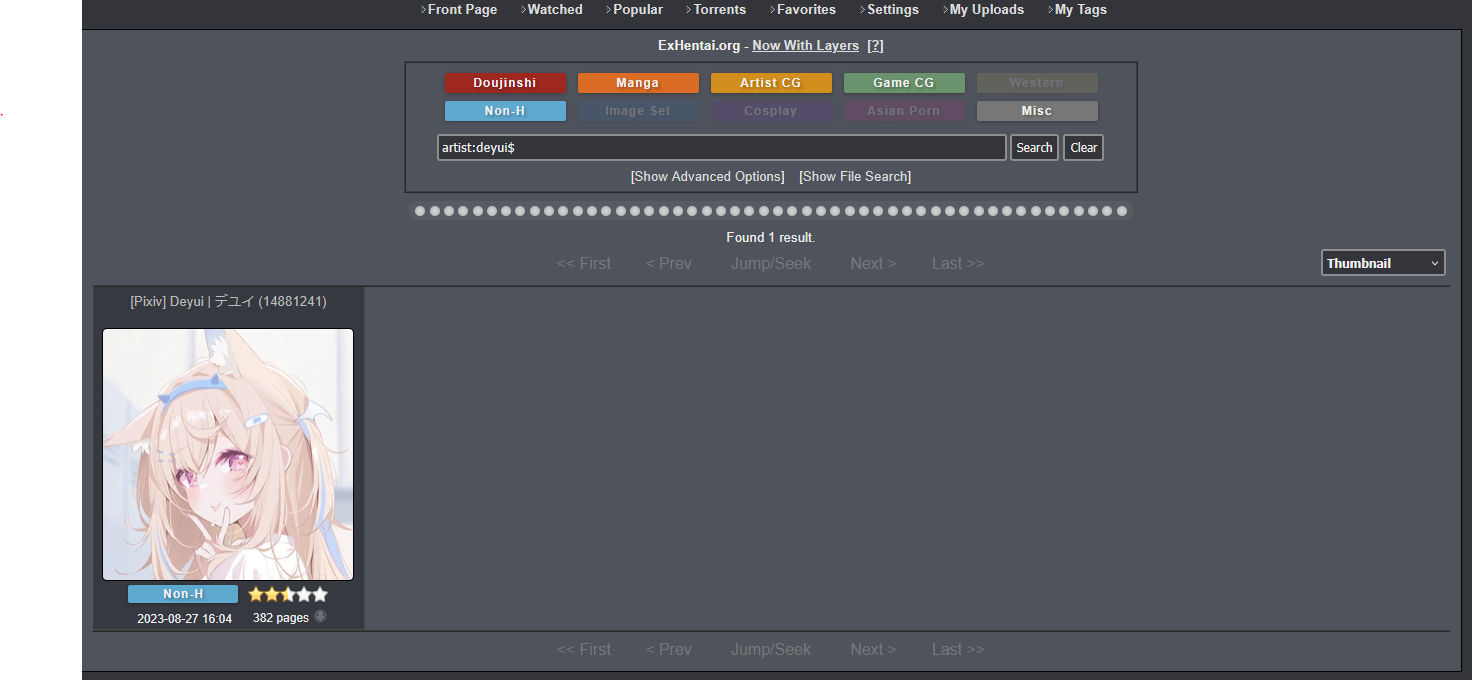Click the star rating on the gallery
1472x680 pixels.
288,594
